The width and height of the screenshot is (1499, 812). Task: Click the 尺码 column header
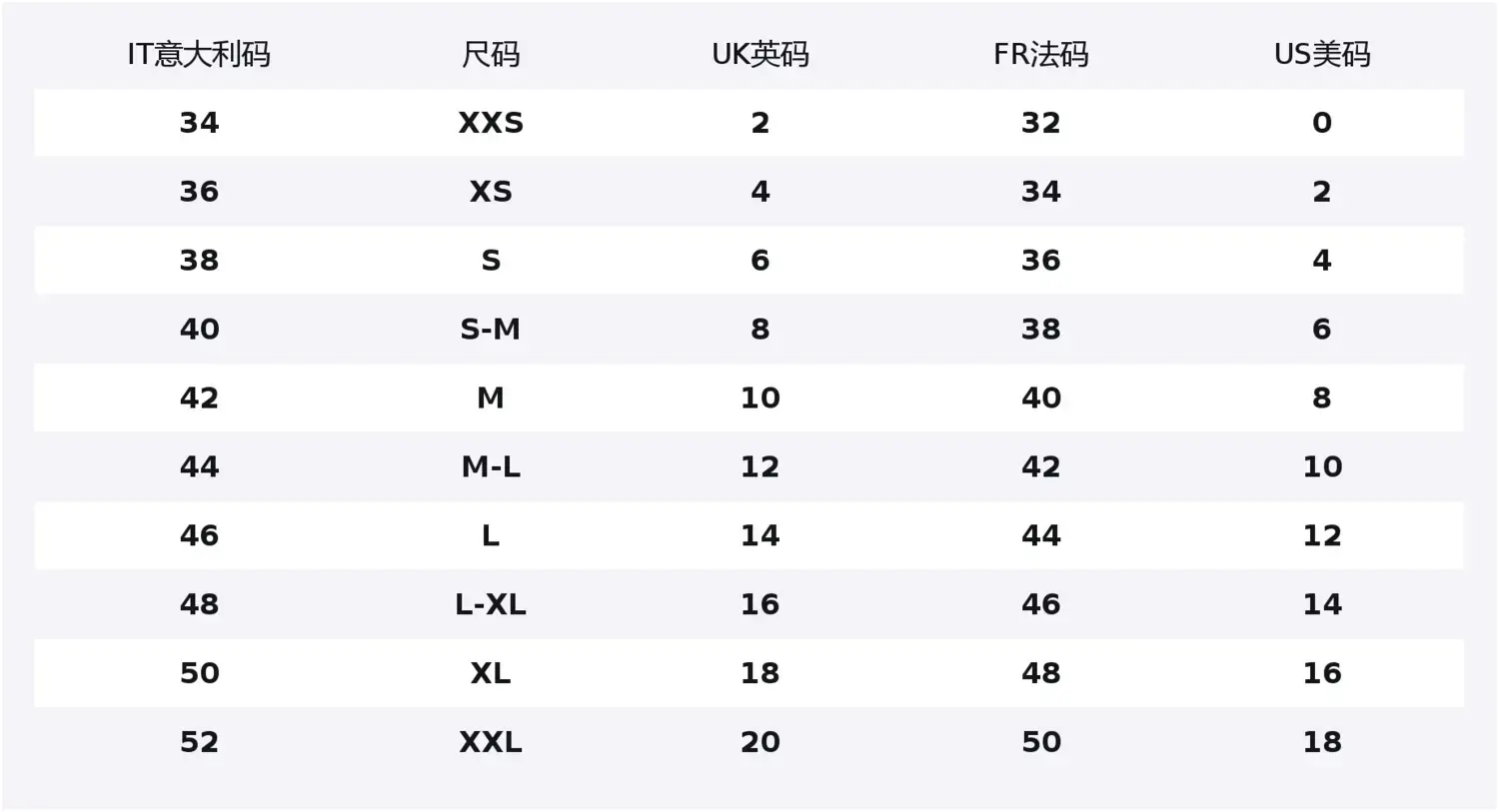point(491,54)
